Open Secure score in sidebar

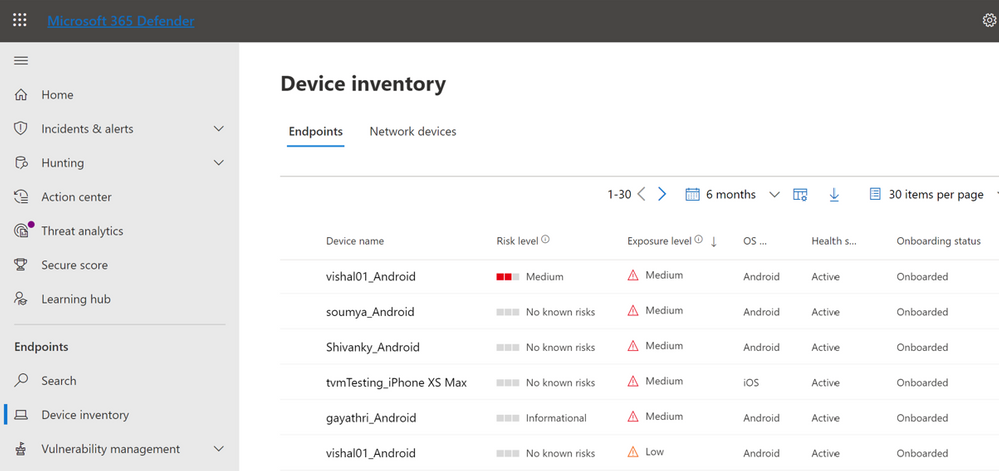tap(74, 265)
